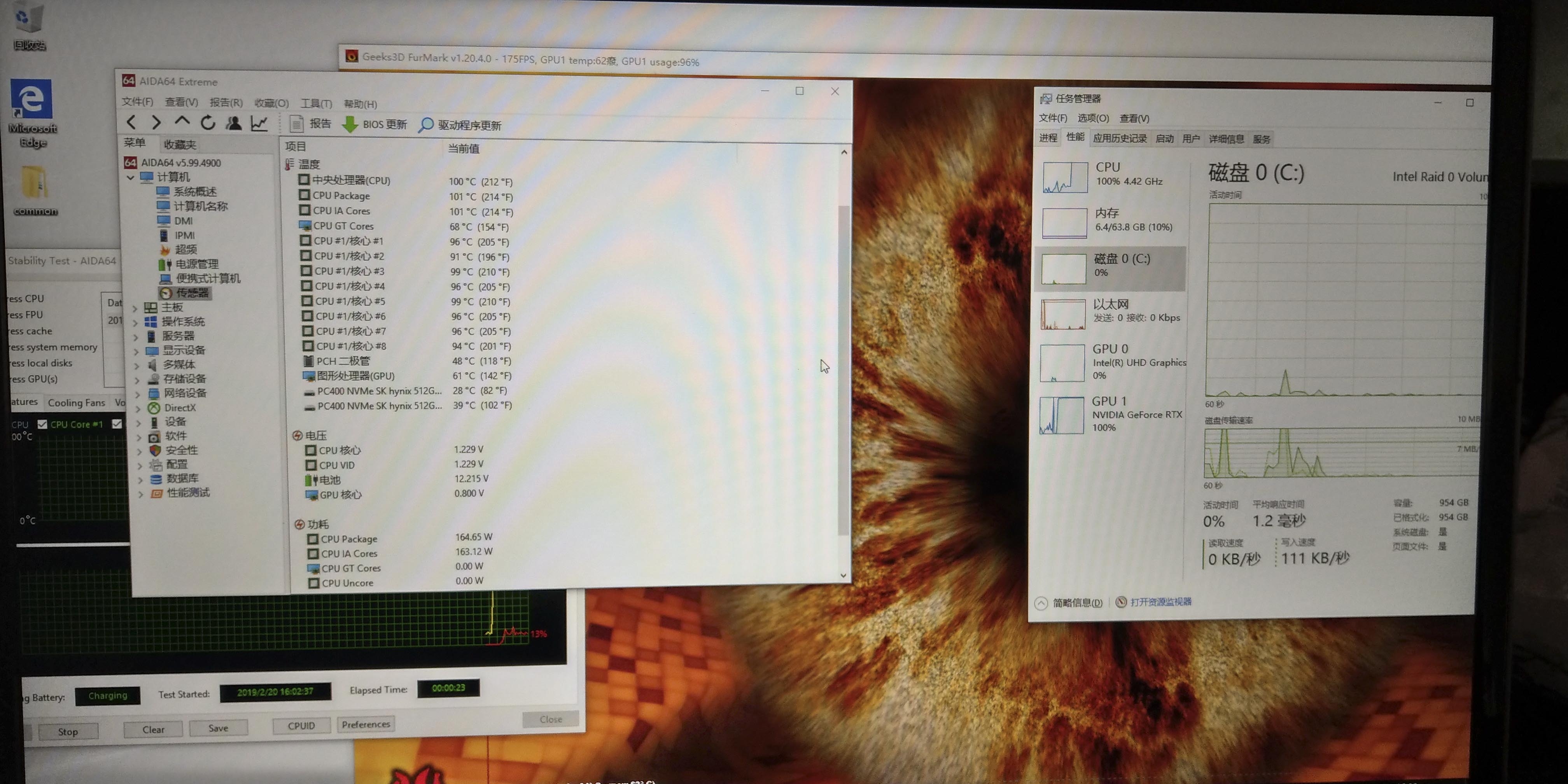
Task: Select DMI tree item
Action: tap(175, 220)
